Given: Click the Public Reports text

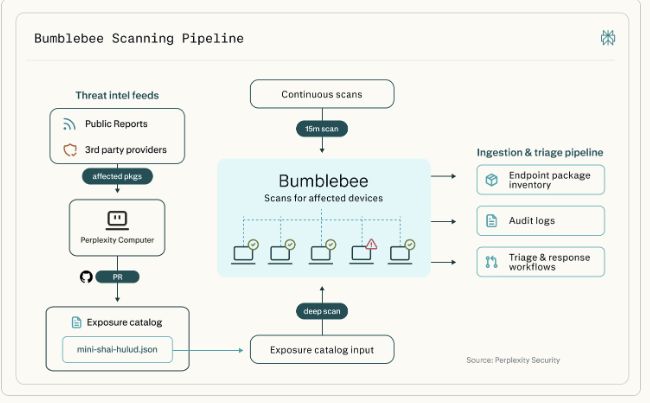Looking at the screenshot, I should [116, 124].
